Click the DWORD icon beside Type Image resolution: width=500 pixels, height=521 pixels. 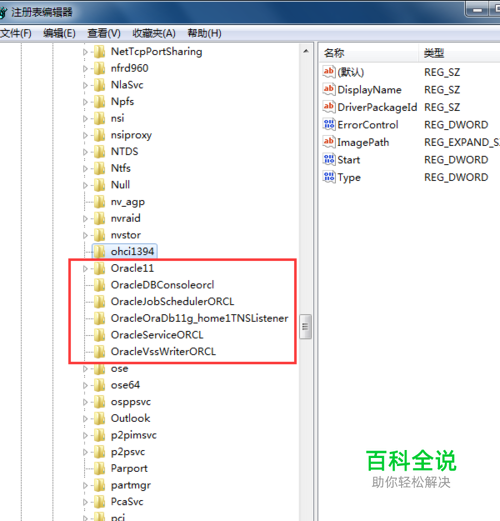point(329,177)
